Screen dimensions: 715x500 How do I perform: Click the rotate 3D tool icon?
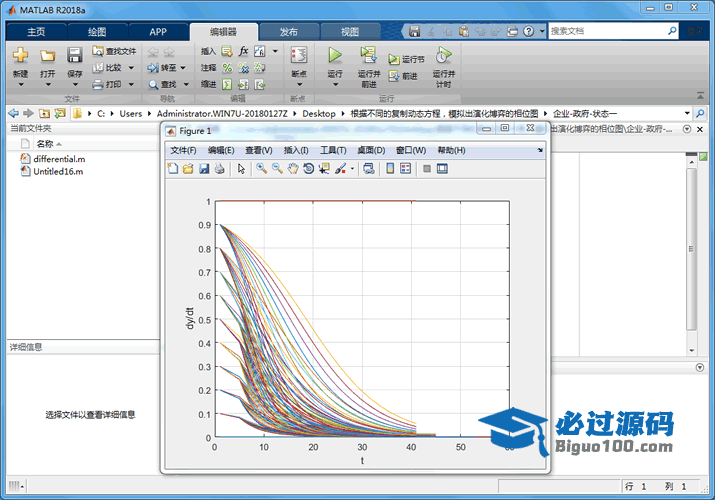point(309,169)
